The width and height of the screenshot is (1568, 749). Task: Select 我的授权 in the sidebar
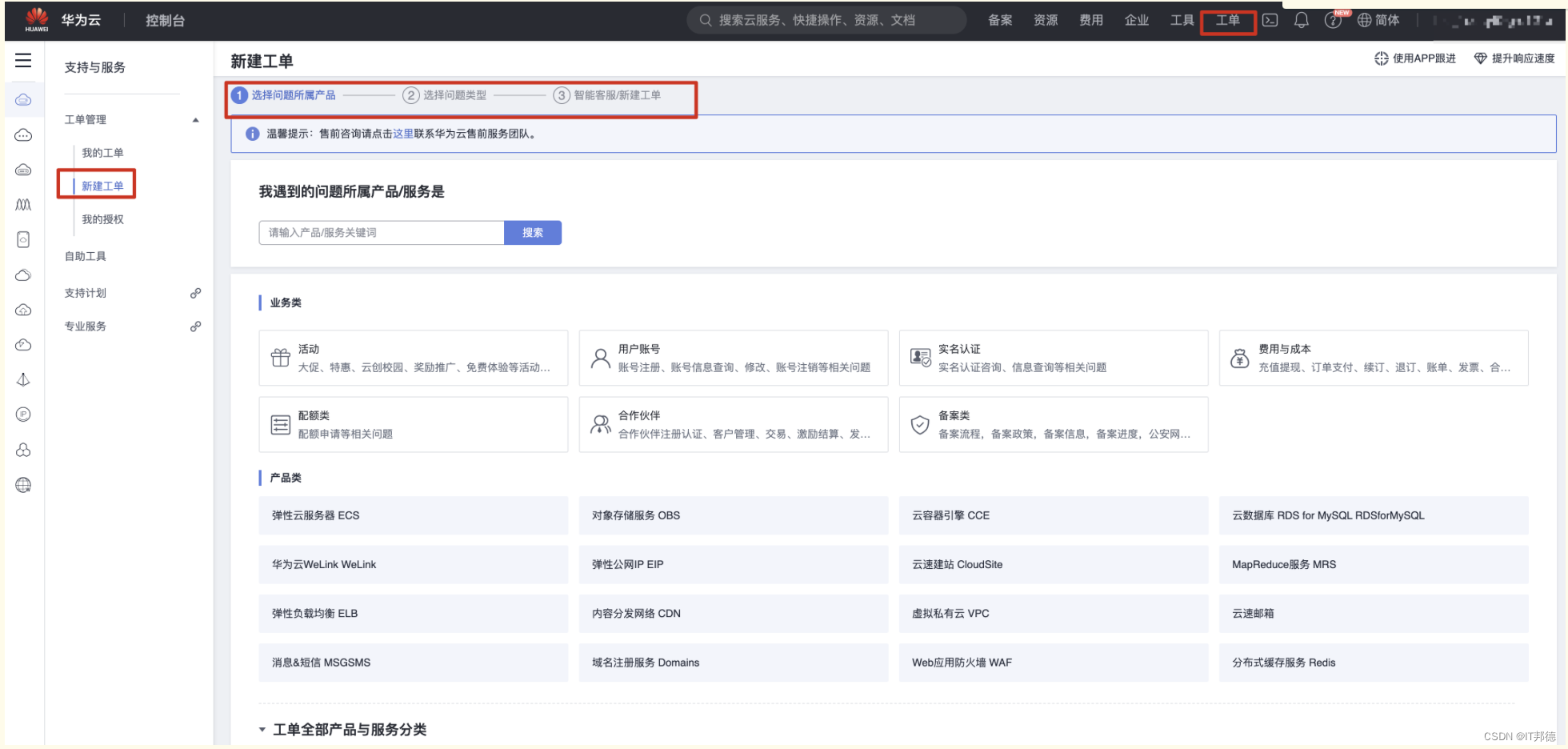[102, 219]
